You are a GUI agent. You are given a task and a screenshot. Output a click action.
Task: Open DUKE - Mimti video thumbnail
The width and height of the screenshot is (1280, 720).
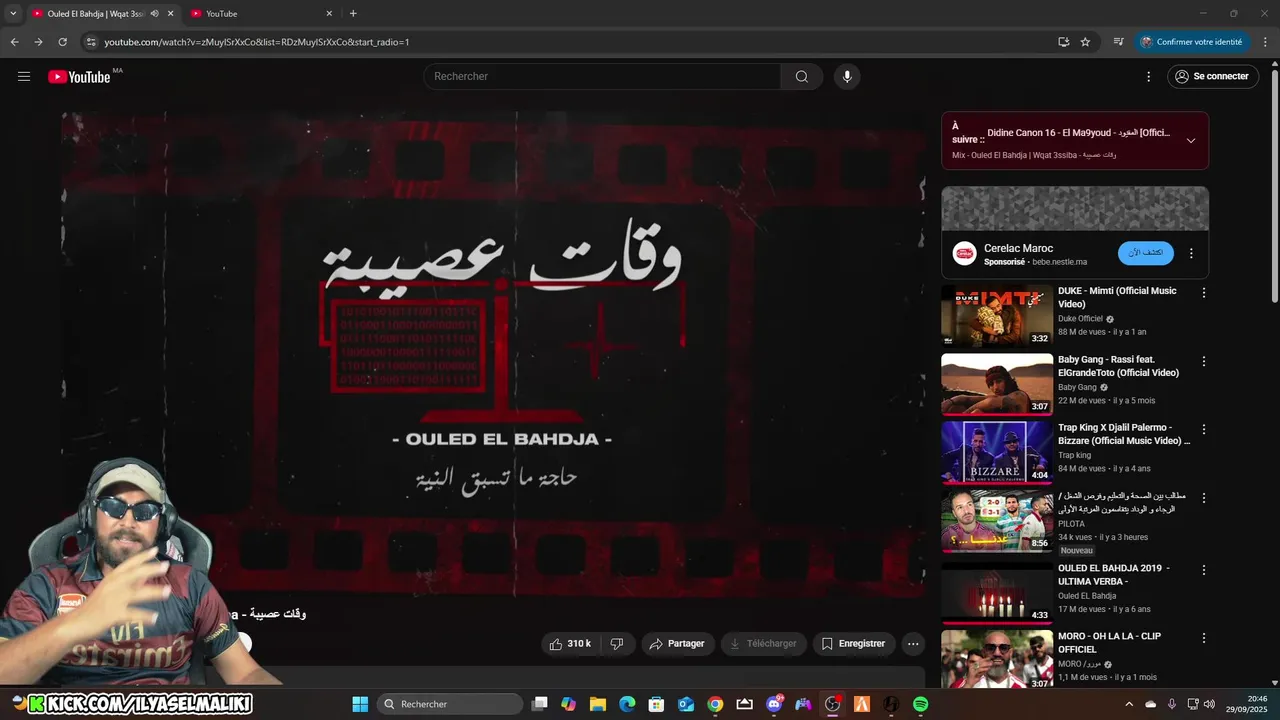point(996,316)
